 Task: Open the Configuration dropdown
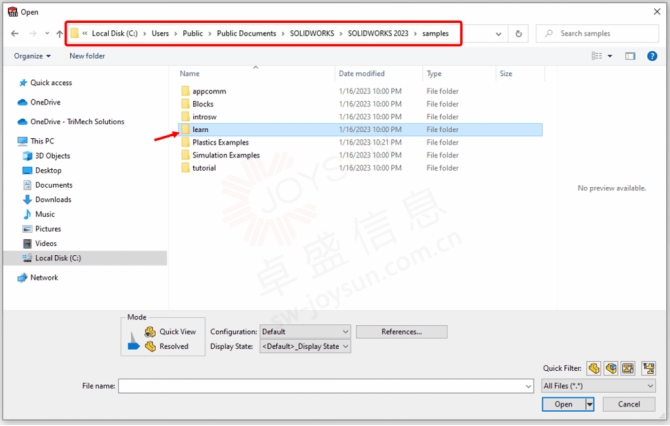point(305,332)
